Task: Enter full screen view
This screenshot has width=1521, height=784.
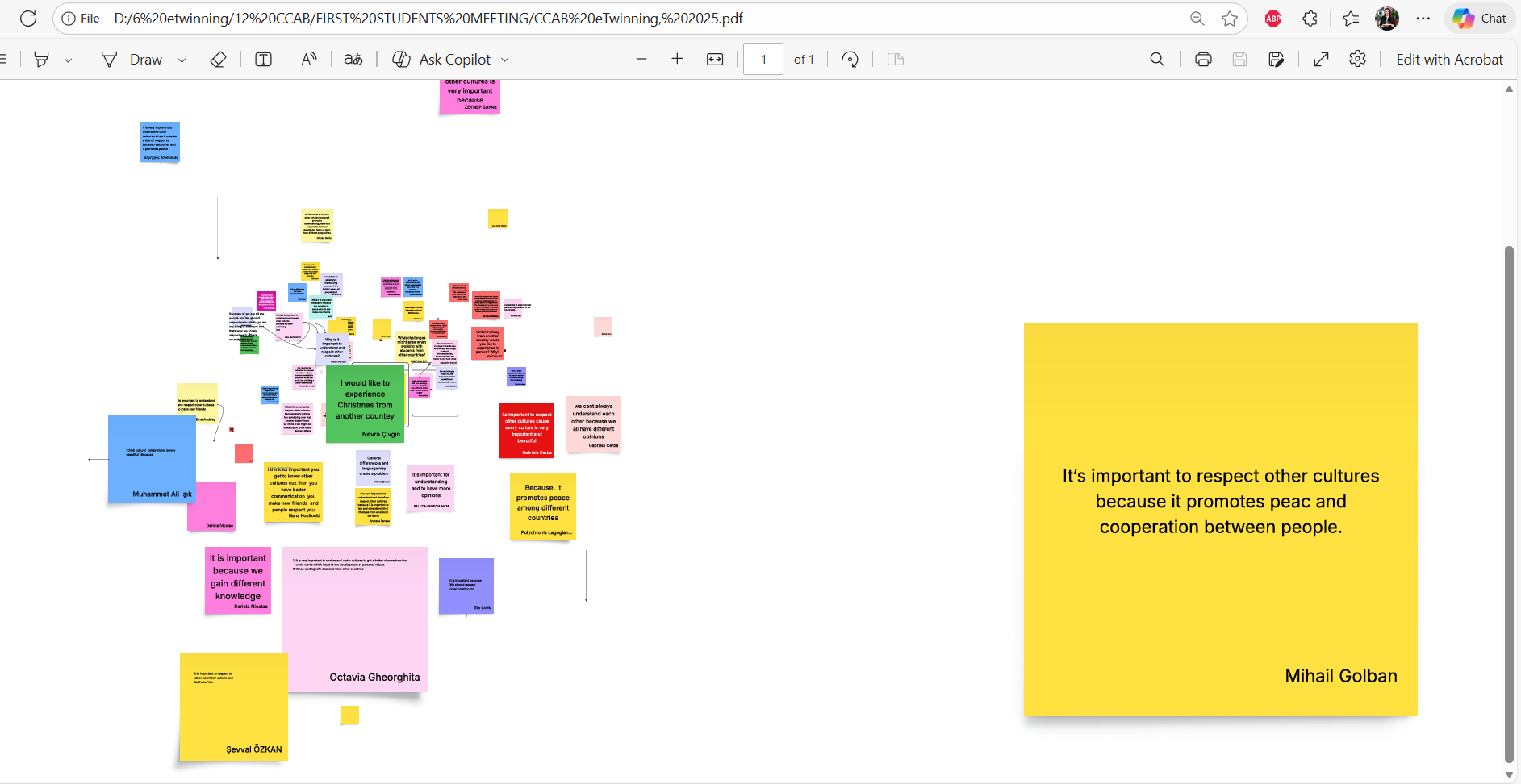Action: [1321, 60]
